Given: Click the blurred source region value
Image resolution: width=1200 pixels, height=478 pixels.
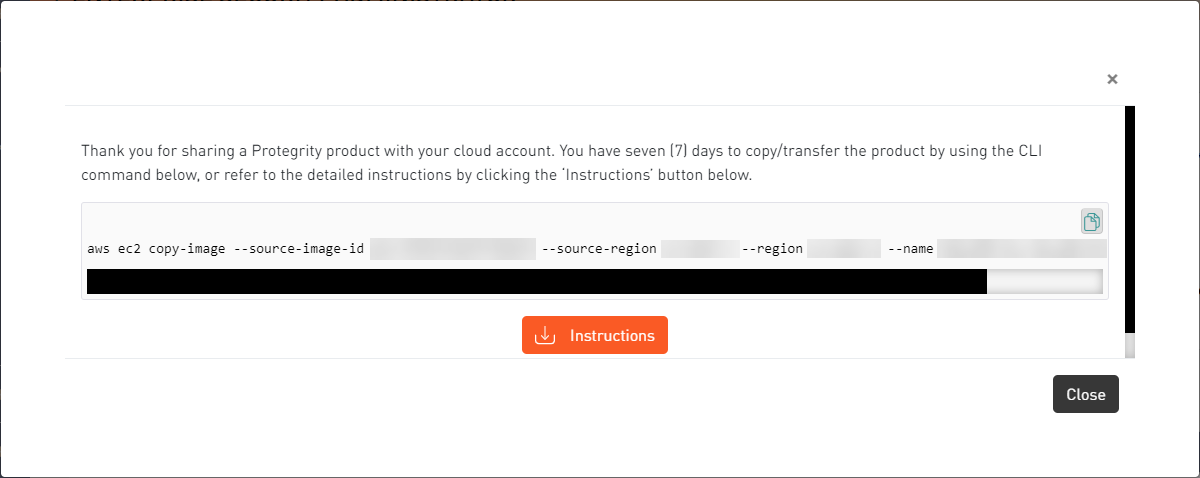Looking at the screenshot, I should [699, 248].
